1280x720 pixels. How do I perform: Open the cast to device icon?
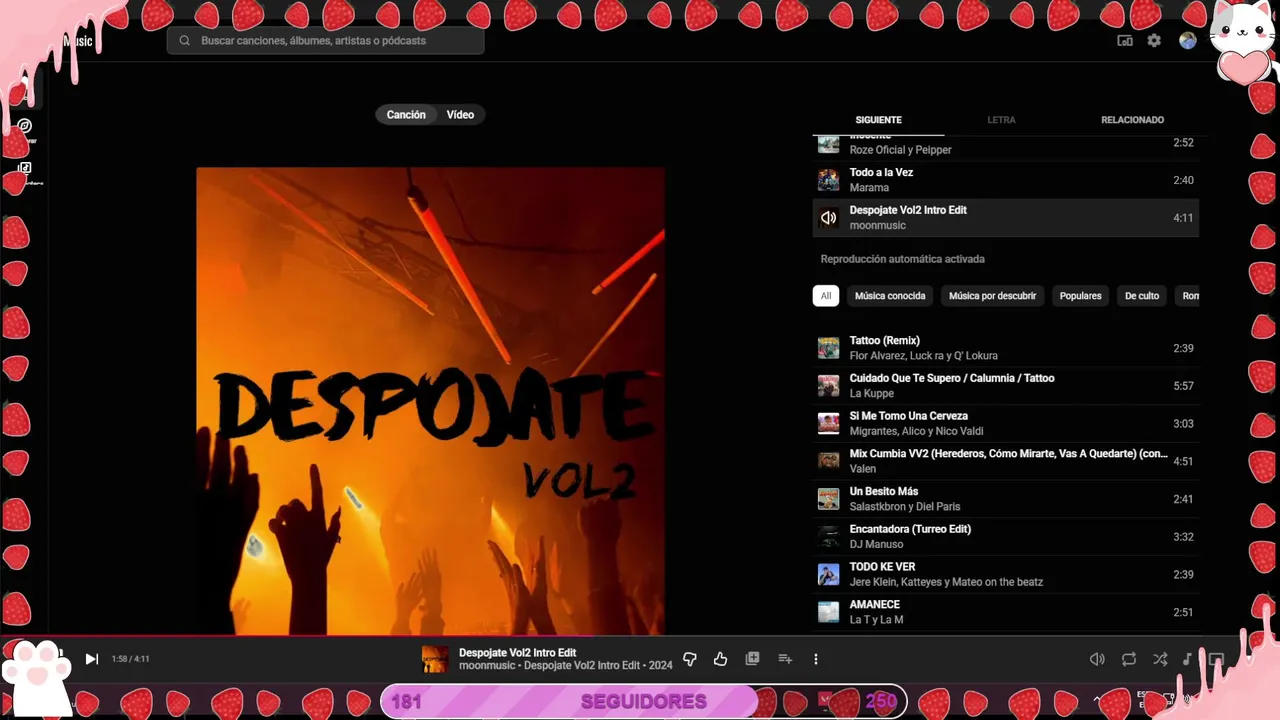coord(1125,41)
